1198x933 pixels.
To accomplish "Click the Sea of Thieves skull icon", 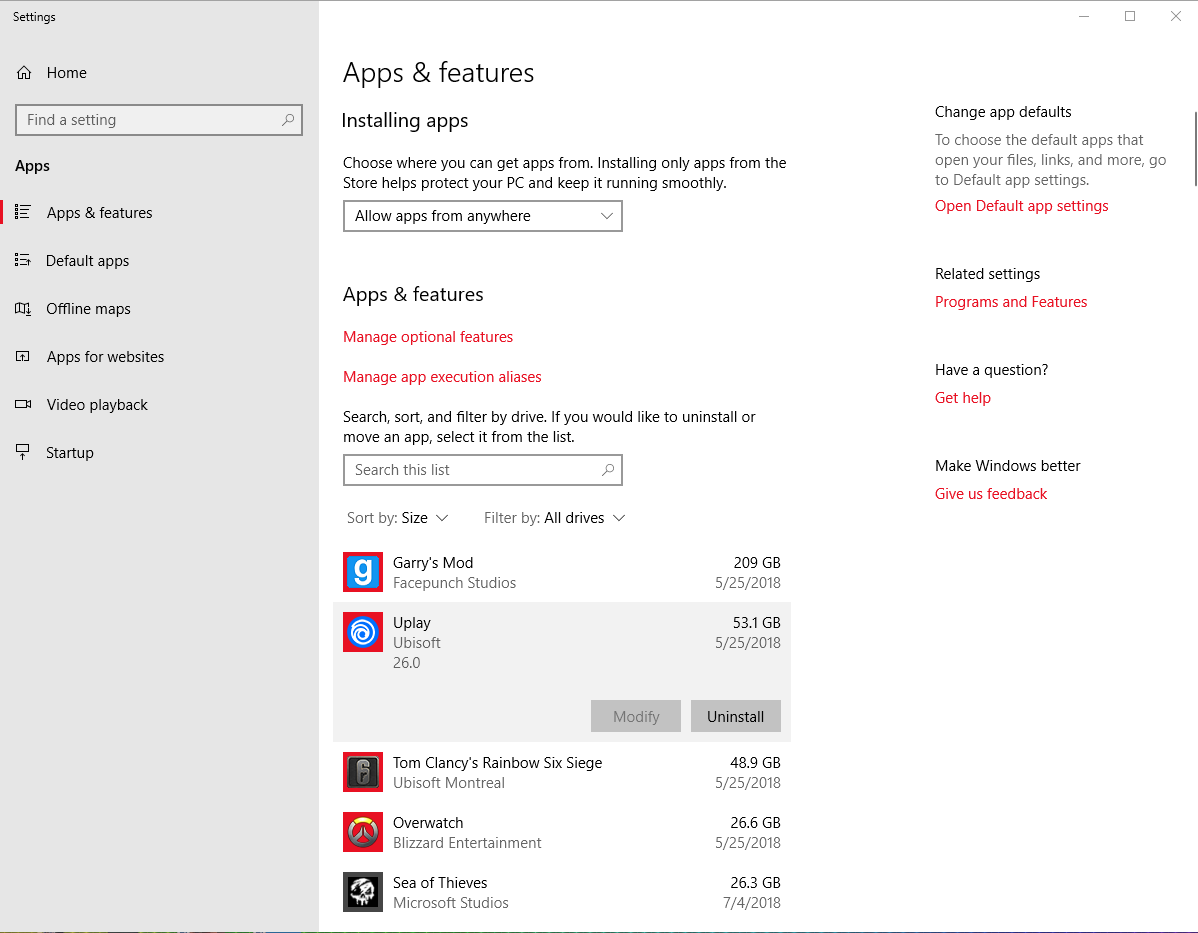I will [x=363, y=892].
